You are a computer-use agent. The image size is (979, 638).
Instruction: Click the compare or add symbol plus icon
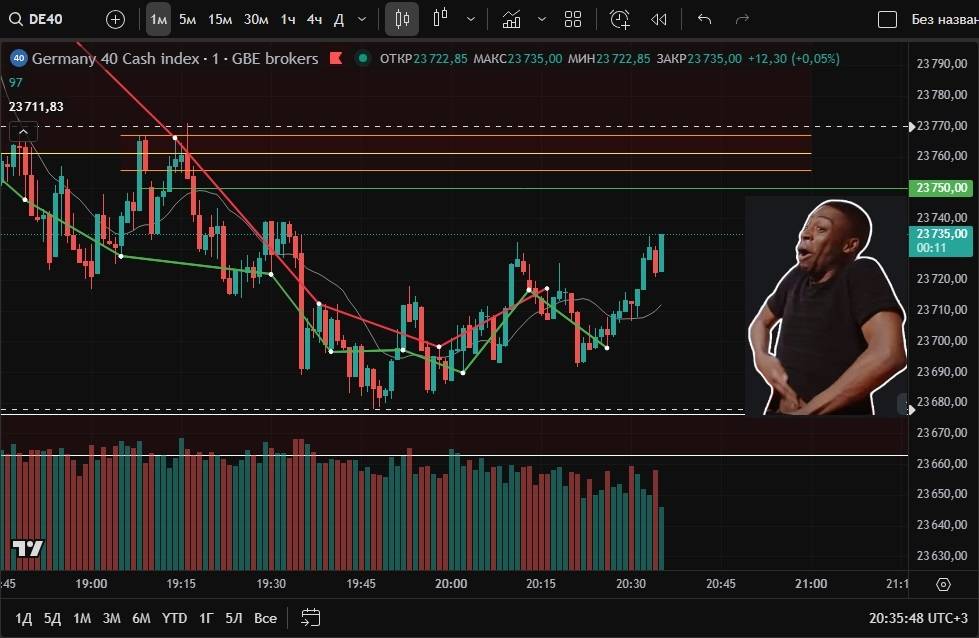pyautogui.click(x=115, y=19)
